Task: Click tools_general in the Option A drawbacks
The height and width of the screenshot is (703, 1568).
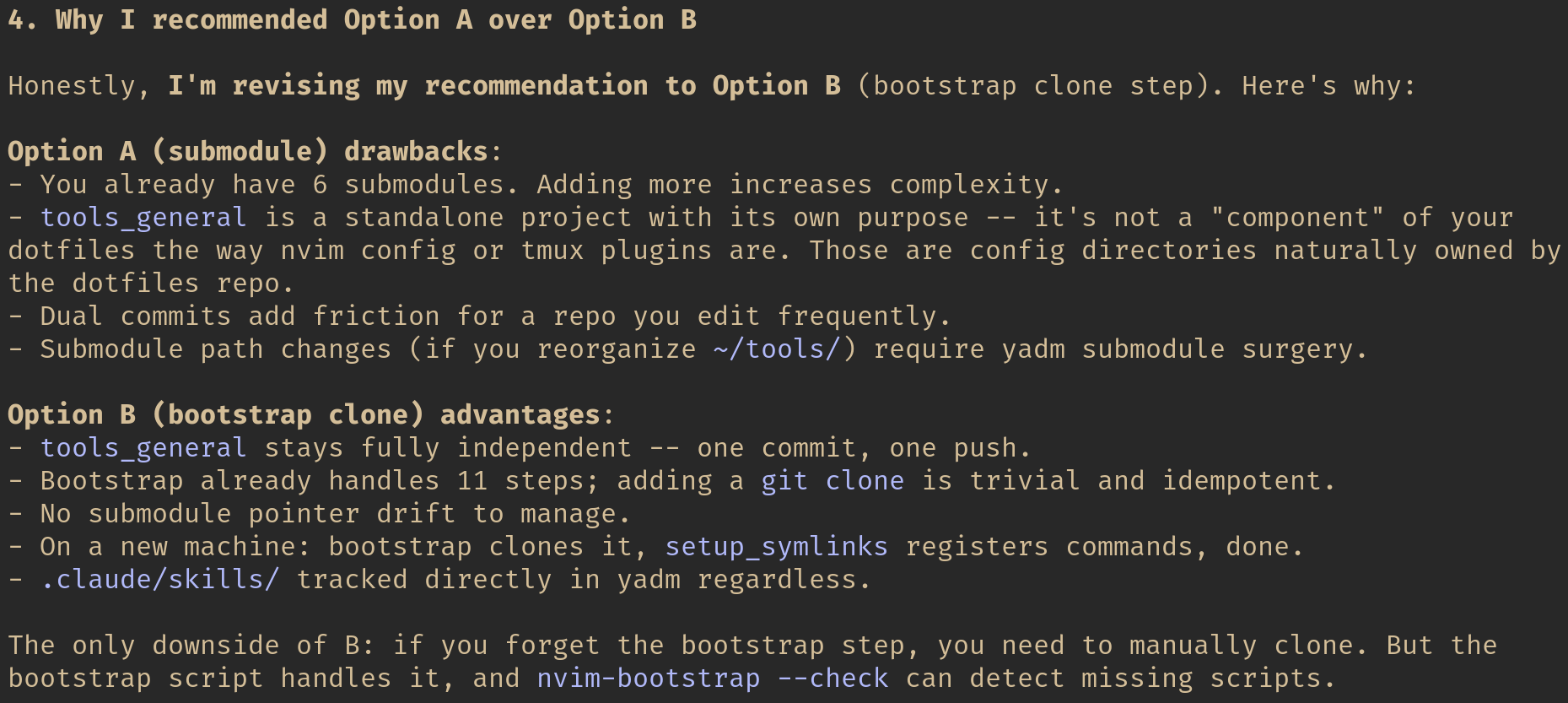Action: 143,217
